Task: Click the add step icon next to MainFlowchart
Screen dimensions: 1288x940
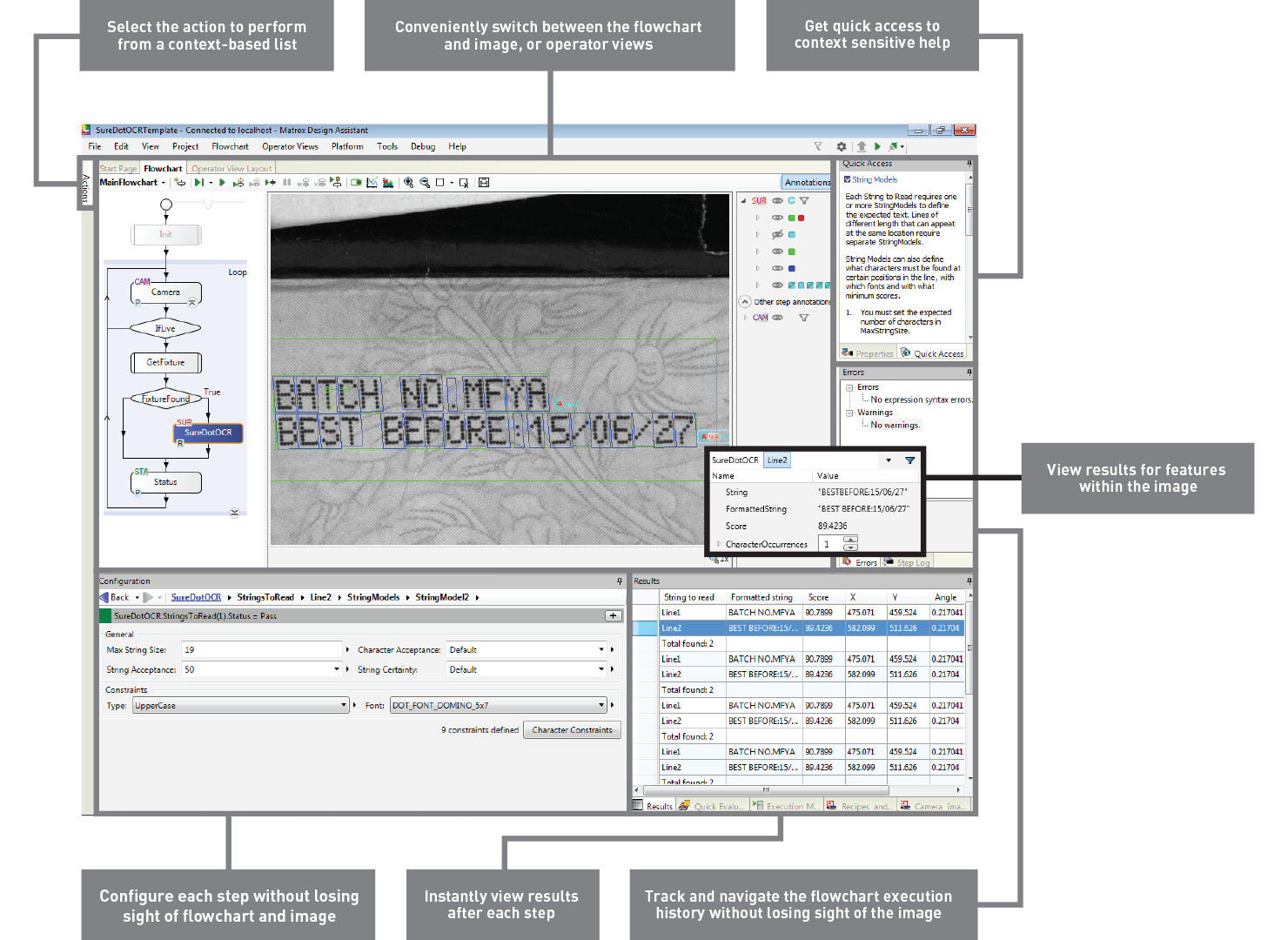Action: pyautogui.click(x=180, y=183)
